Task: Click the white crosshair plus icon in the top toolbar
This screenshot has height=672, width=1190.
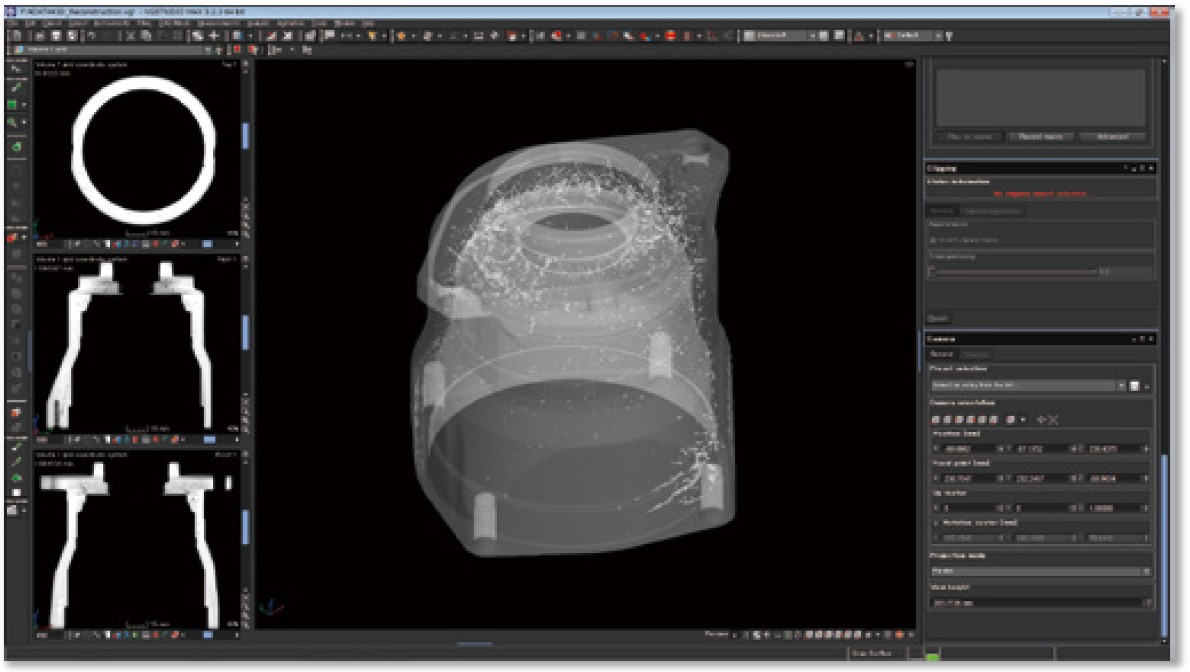Action: click(x=214, y=36)
